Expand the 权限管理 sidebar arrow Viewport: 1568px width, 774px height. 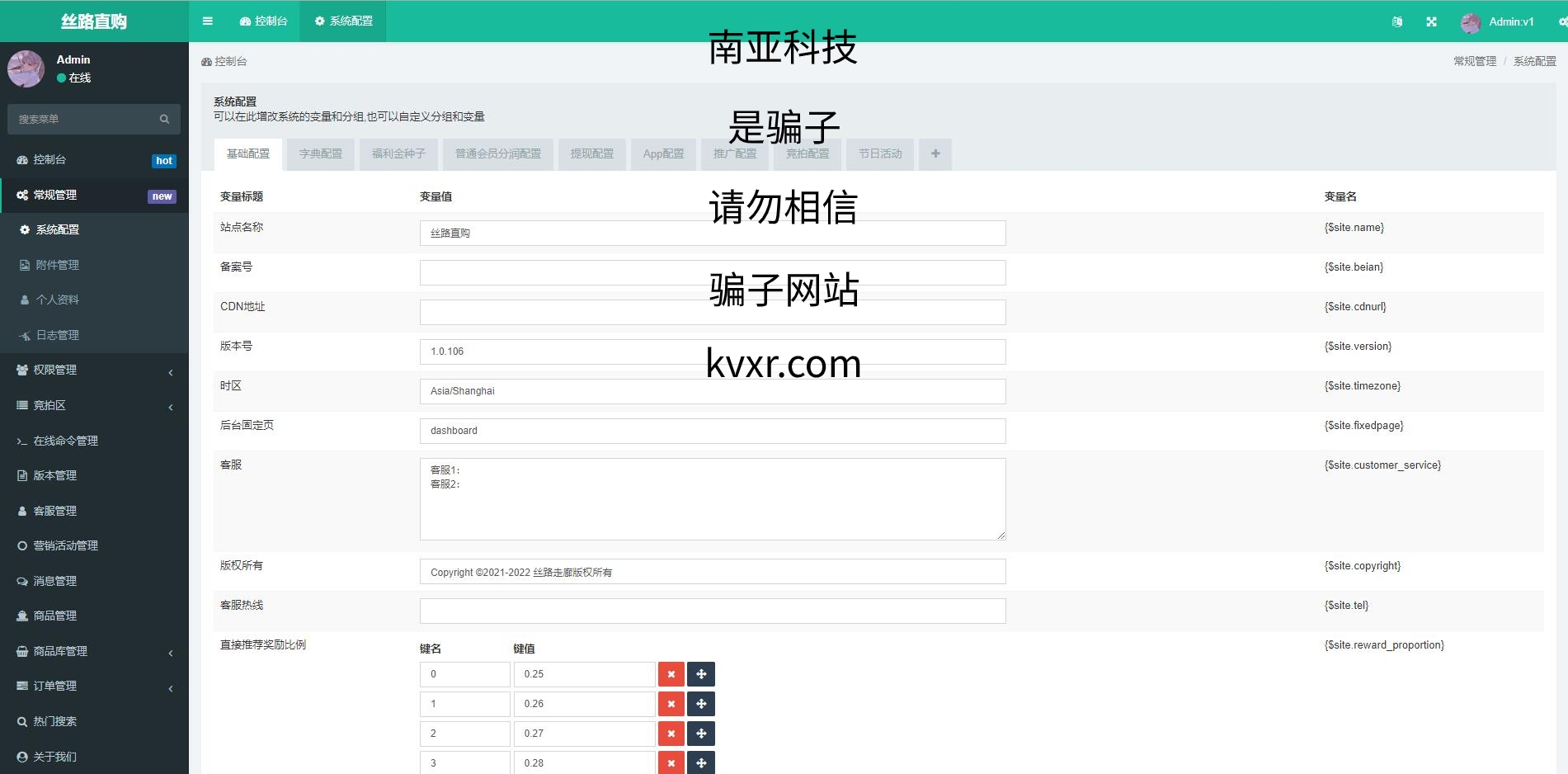[171, 371]
